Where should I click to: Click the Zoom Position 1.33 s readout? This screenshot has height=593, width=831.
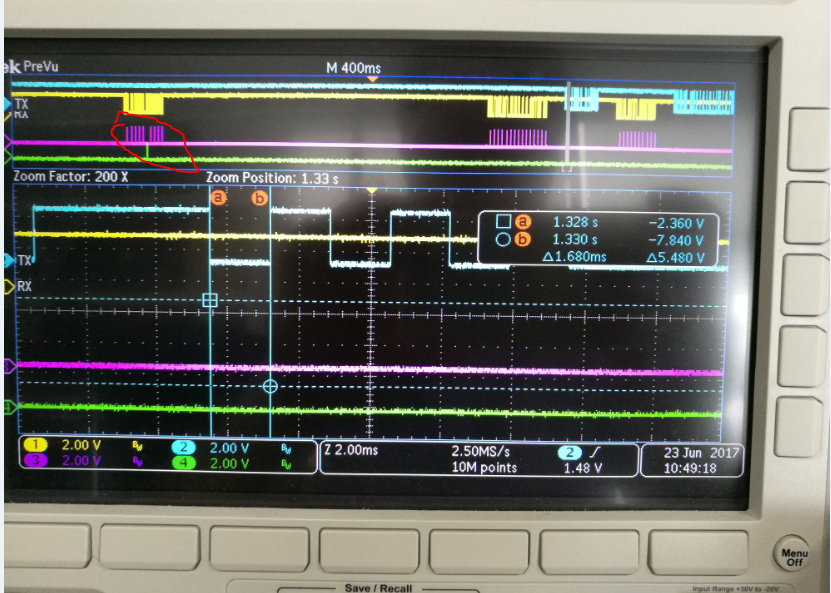click(272, 179)
